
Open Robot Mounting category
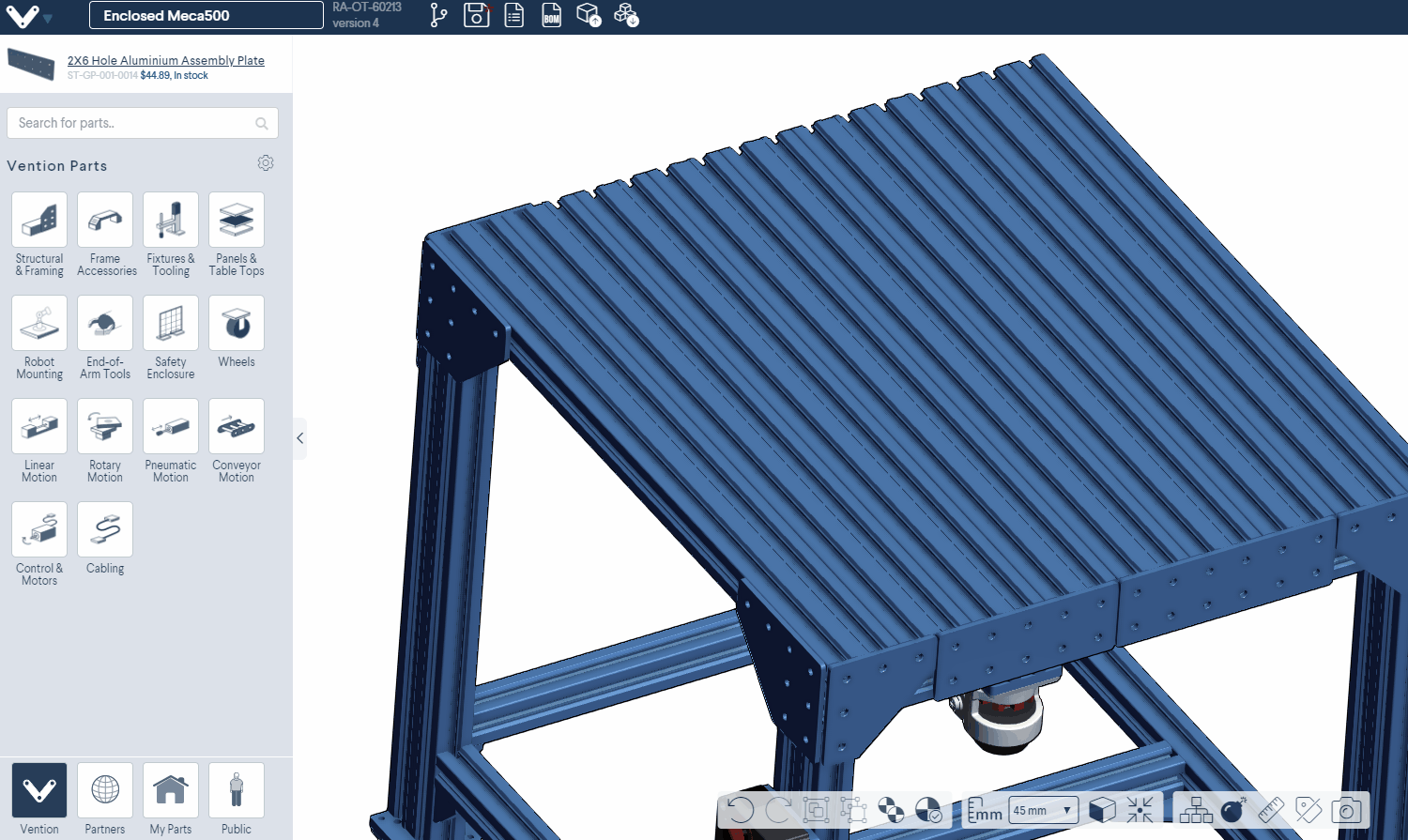point(39,338)
